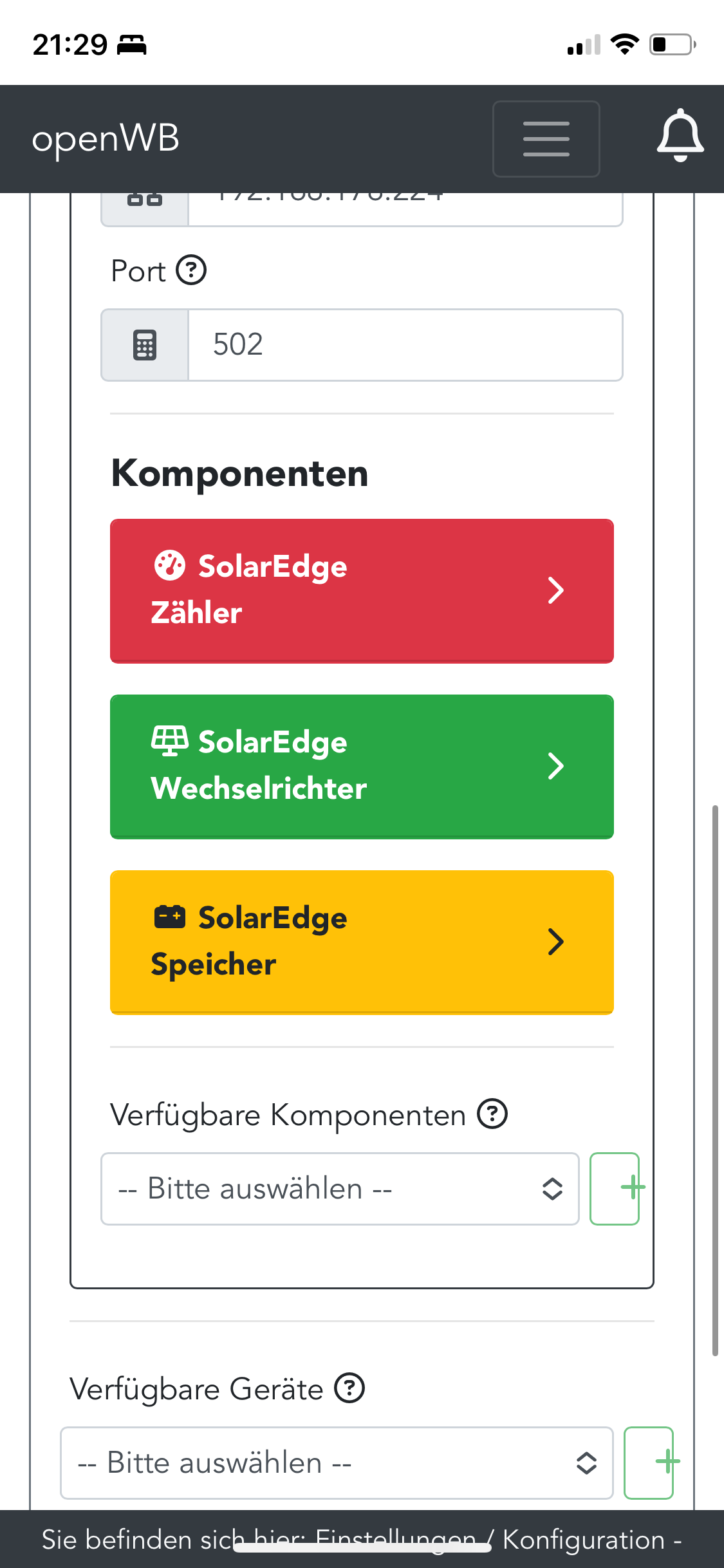Viewport: 724px width, 1568px height.
Task: Click the battery icon on SolarEdge Speicher
Action: [x=170, y=917]
